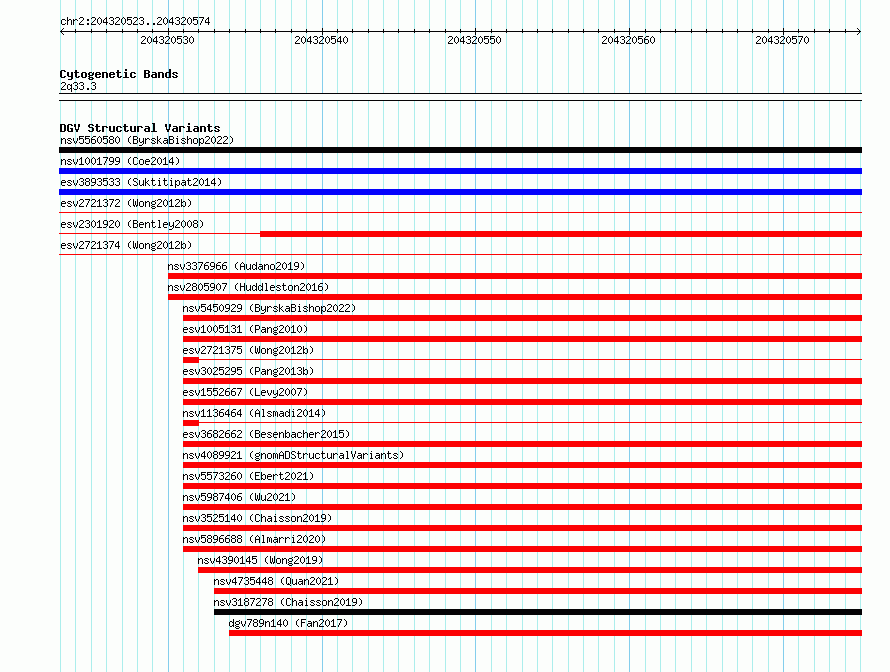Click the red bar under esv3025295
The width and height of the screenshot is (890, 672).
pos(522,381)
